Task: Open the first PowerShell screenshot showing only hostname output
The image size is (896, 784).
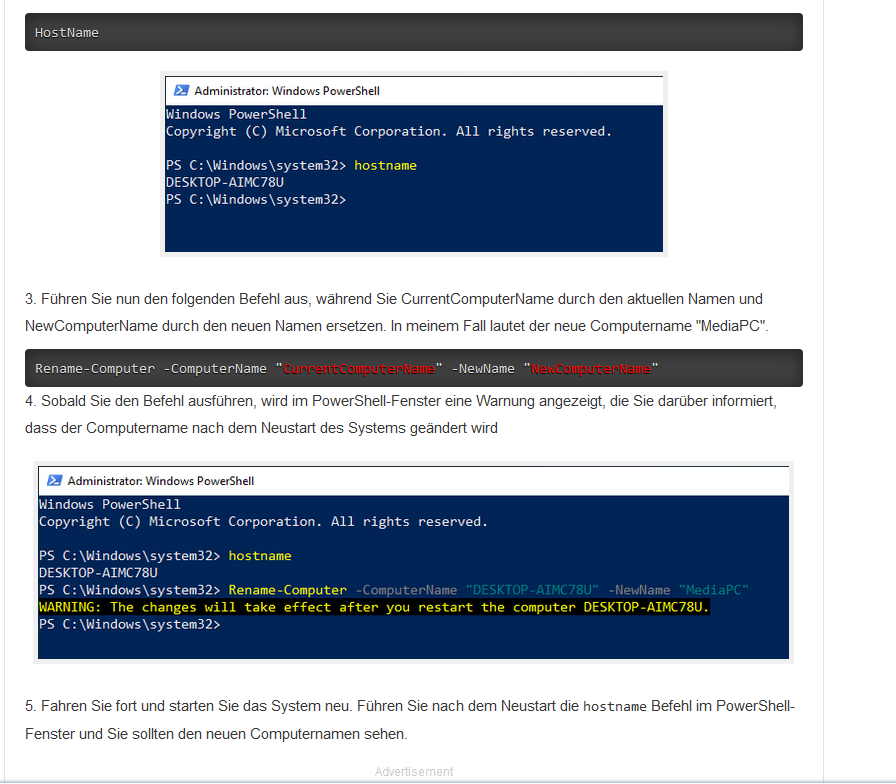Action: [x=414, y=164]
